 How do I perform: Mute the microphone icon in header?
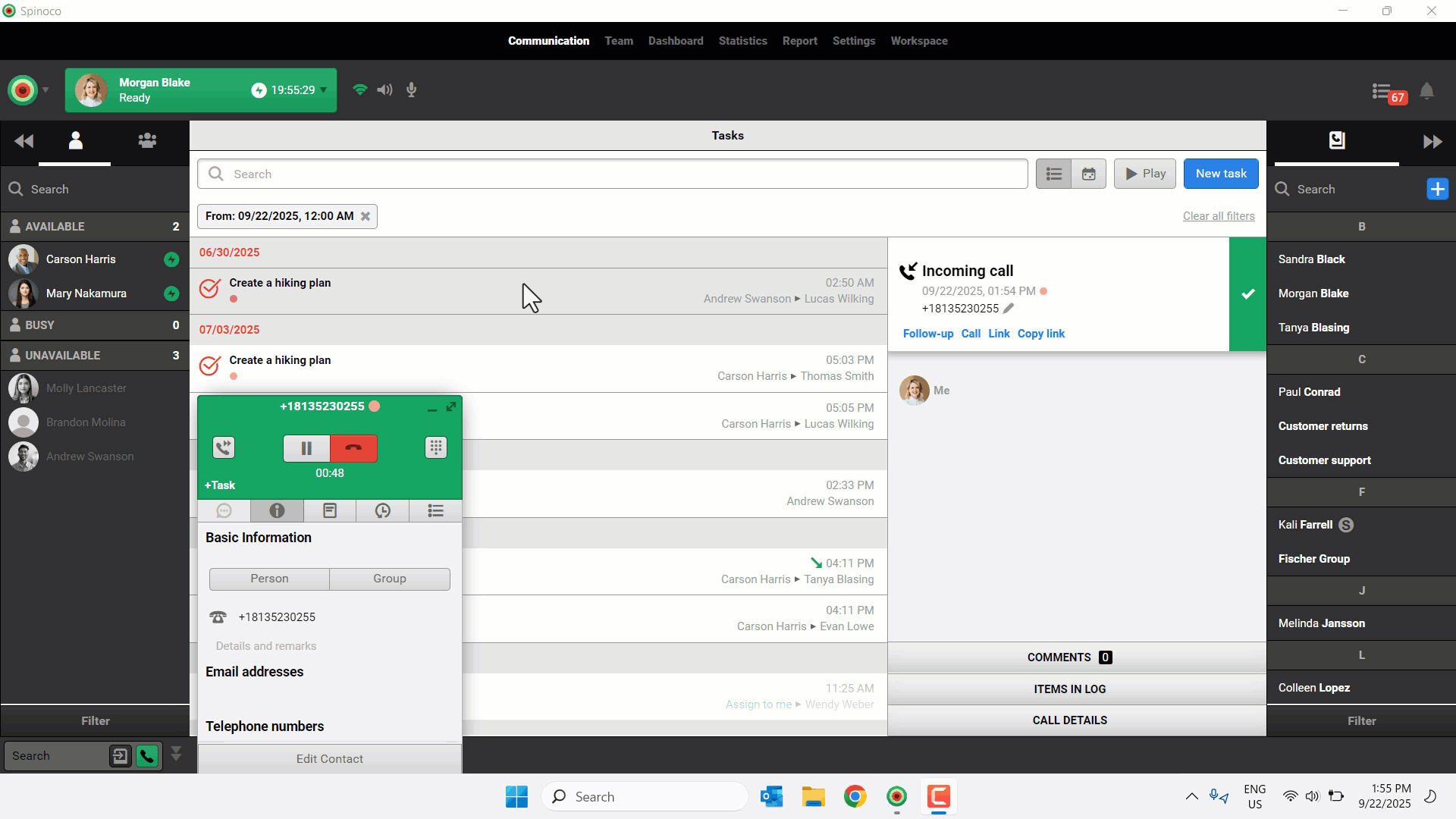tap(412, 89)
